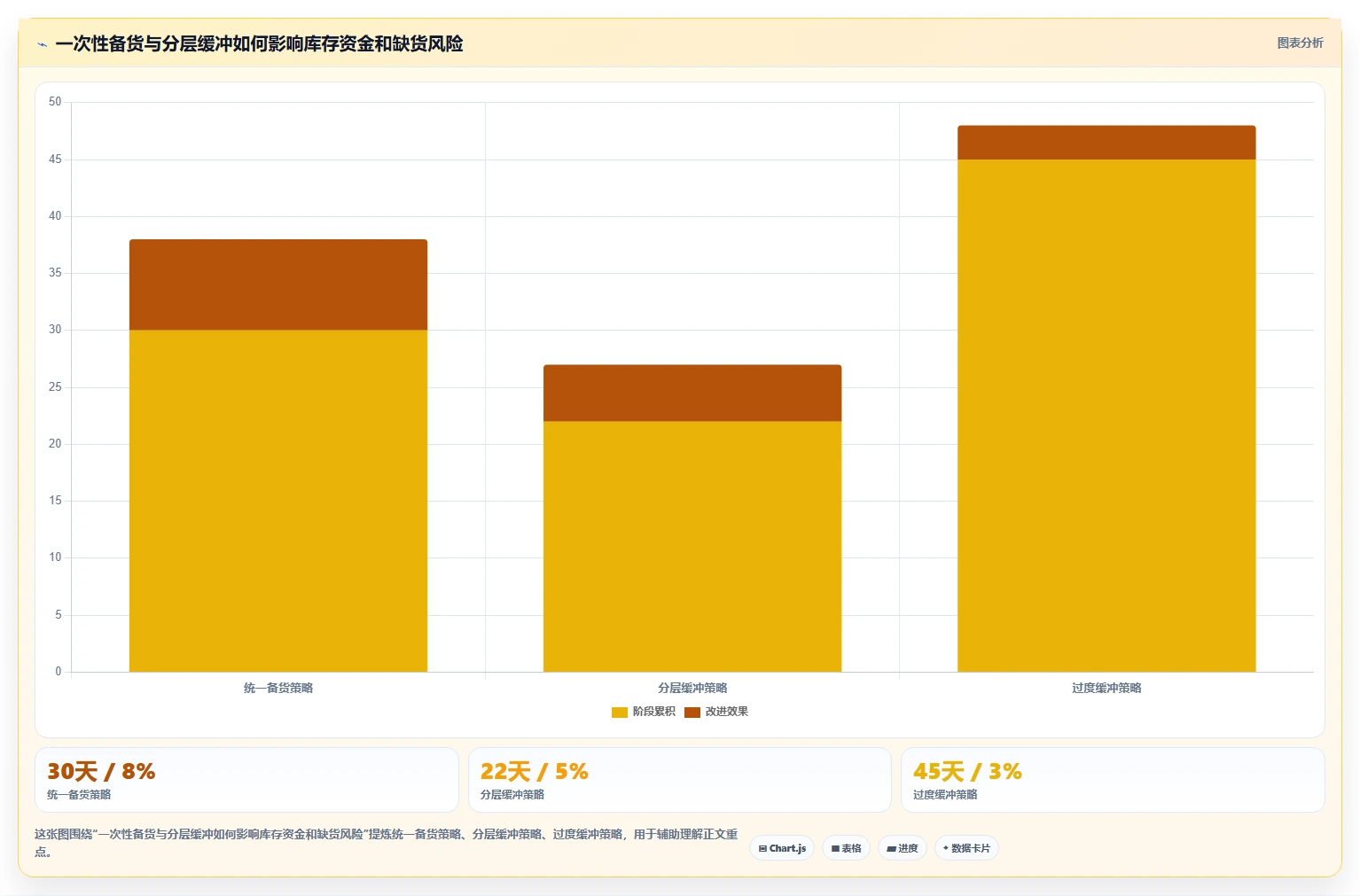
Task: Toggle the 改进效果 legend item
Action: 716,712
